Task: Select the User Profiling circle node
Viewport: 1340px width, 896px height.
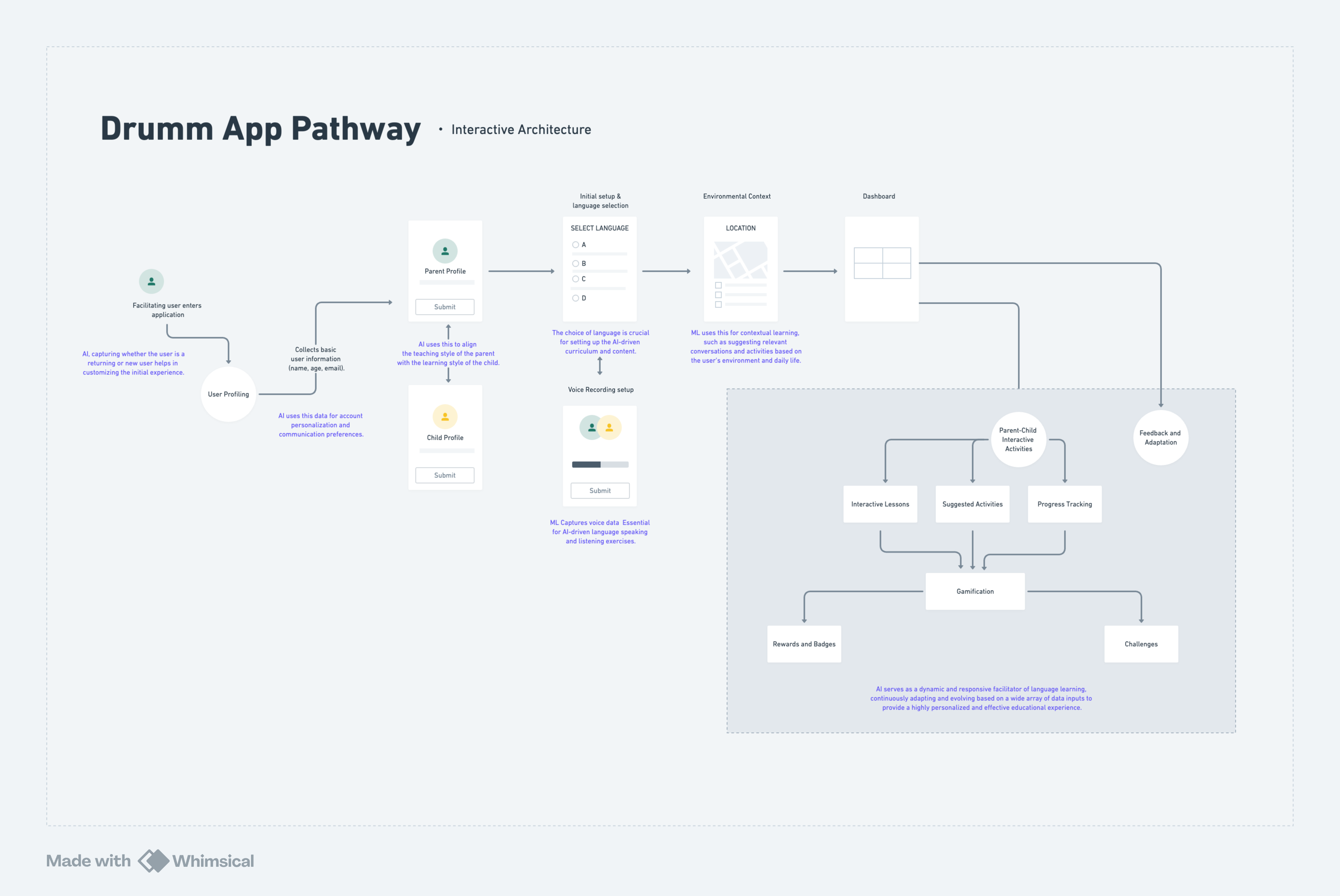Action: click(229, 394)
